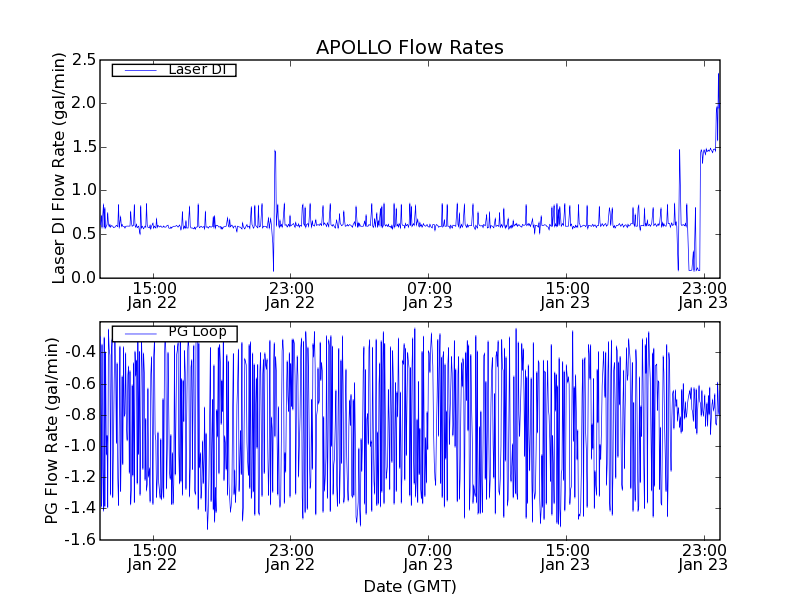
Task: Click the -1.0 tick on the bottom chart
Action: pos(78,446)
